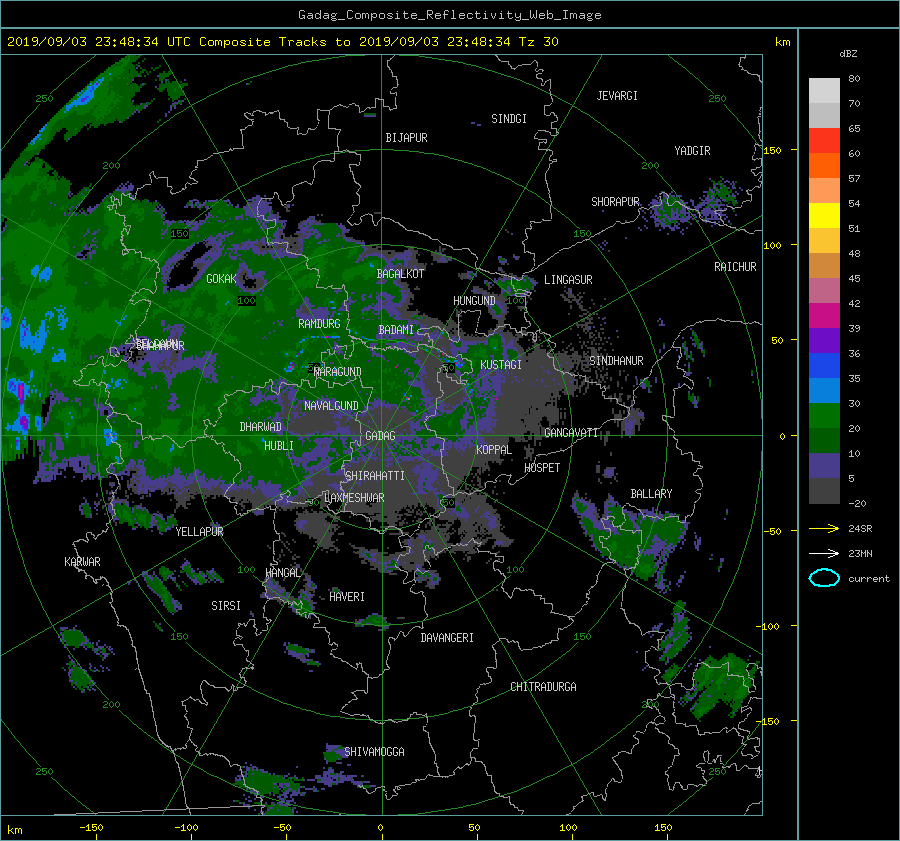Click the HOSPET city label

click(x=542, y=468)
